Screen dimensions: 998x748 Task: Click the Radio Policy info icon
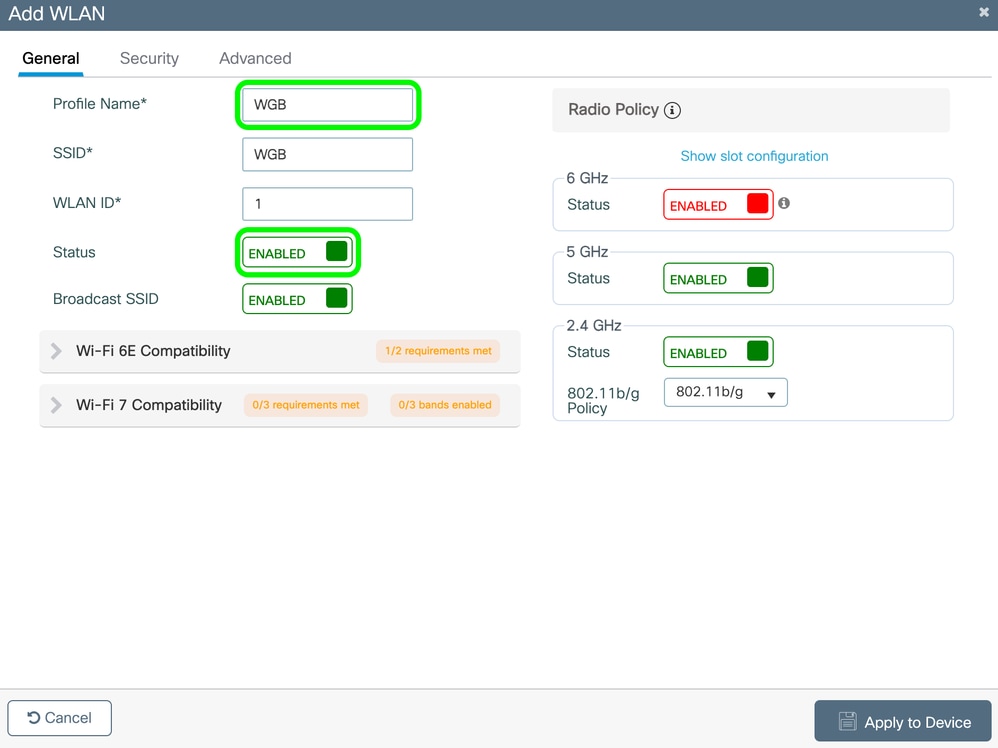(672, 110)
